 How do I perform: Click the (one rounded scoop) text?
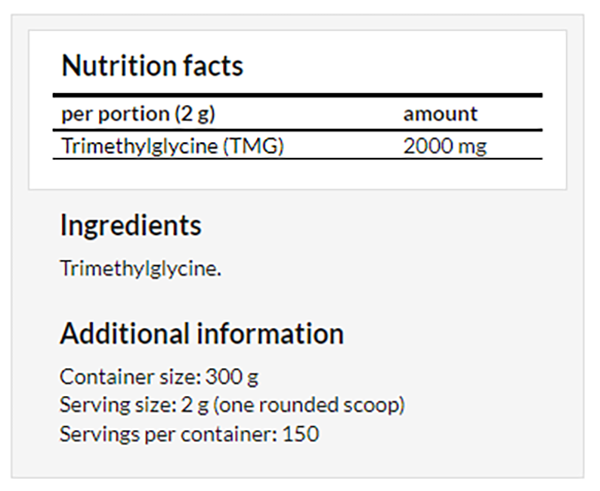pos(309,405)
